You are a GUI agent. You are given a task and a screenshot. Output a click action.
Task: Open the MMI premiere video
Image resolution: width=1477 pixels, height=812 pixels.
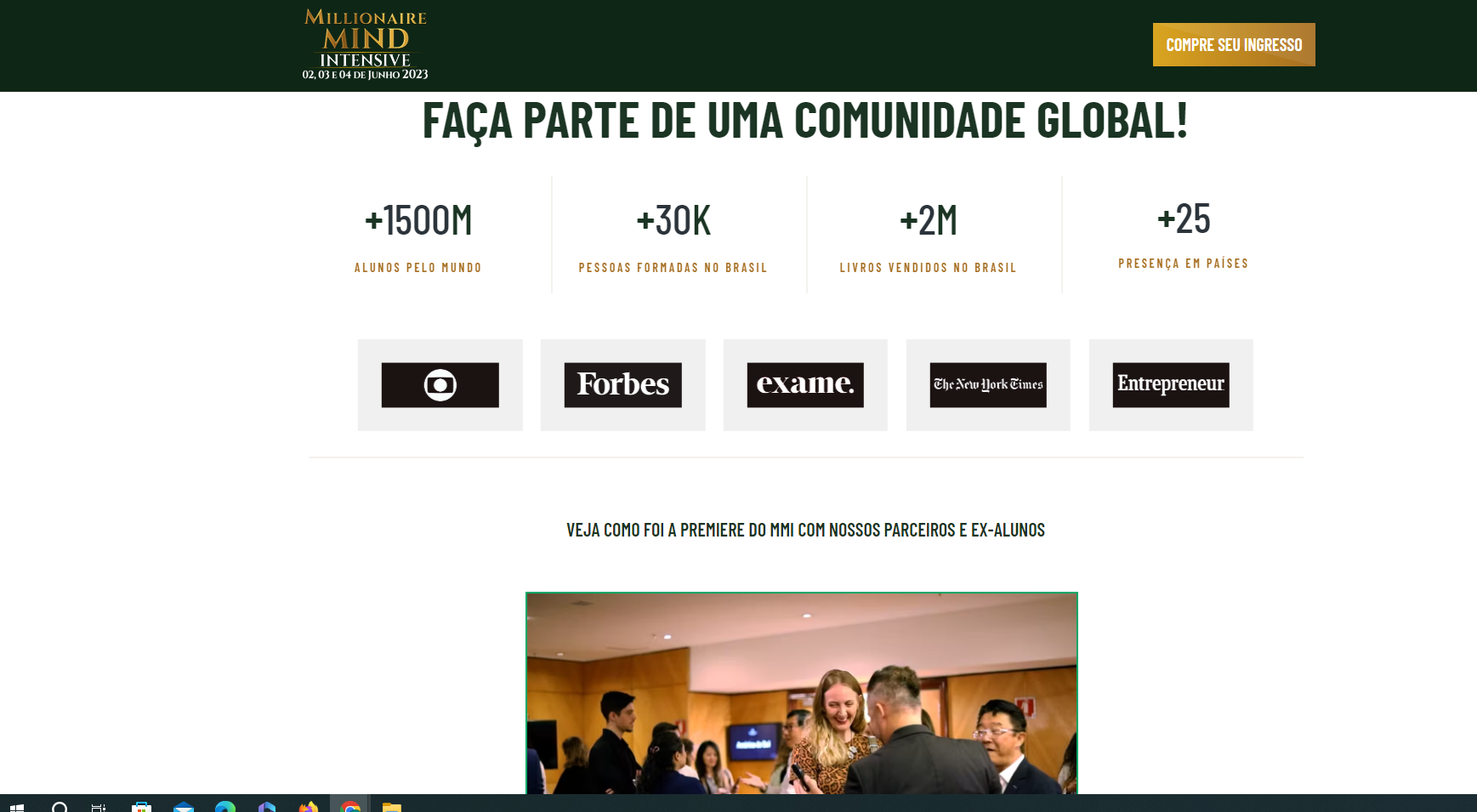coord(802,693)
